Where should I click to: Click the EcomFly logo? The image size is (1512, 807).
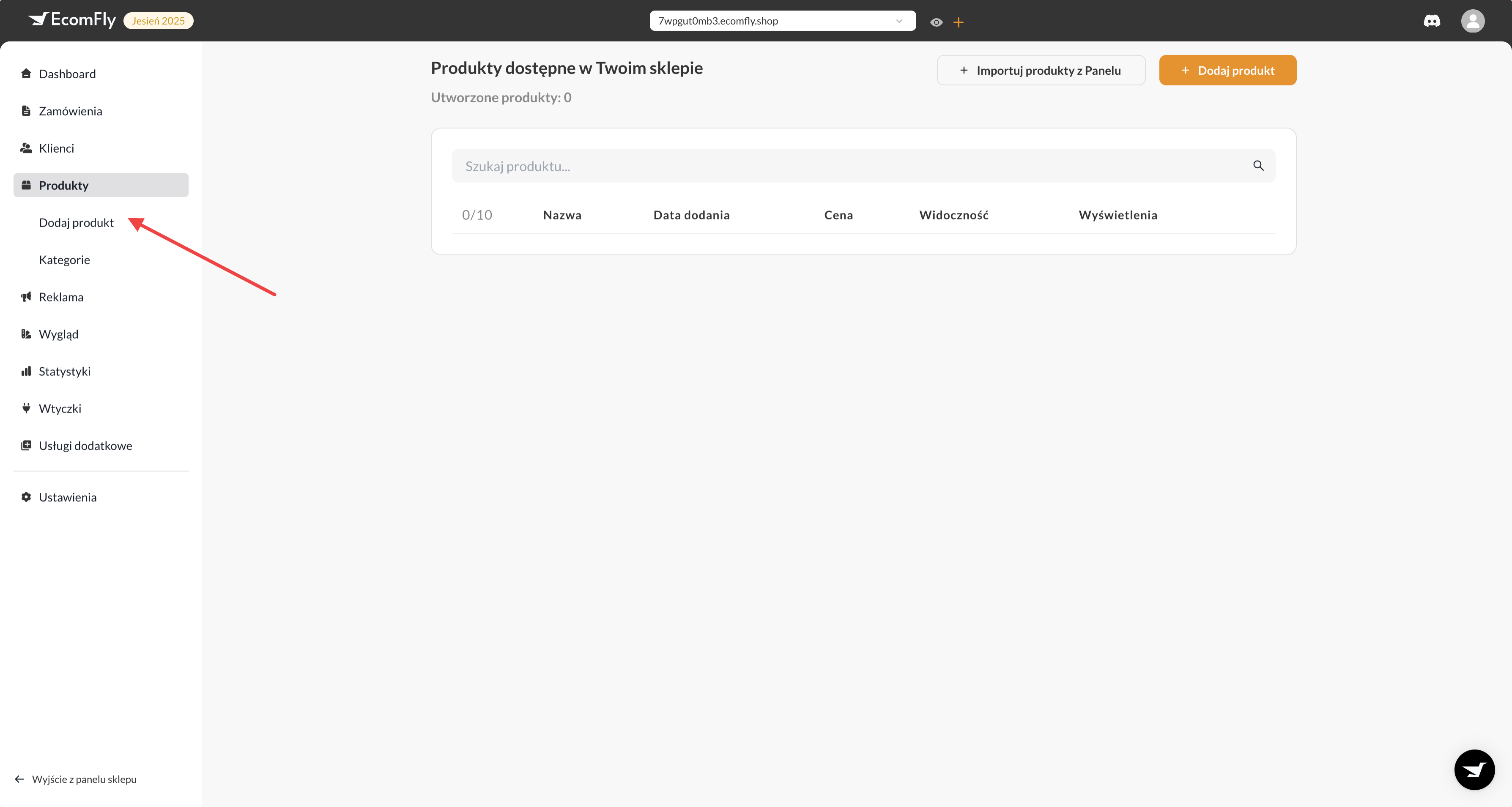tap(72, 20)
